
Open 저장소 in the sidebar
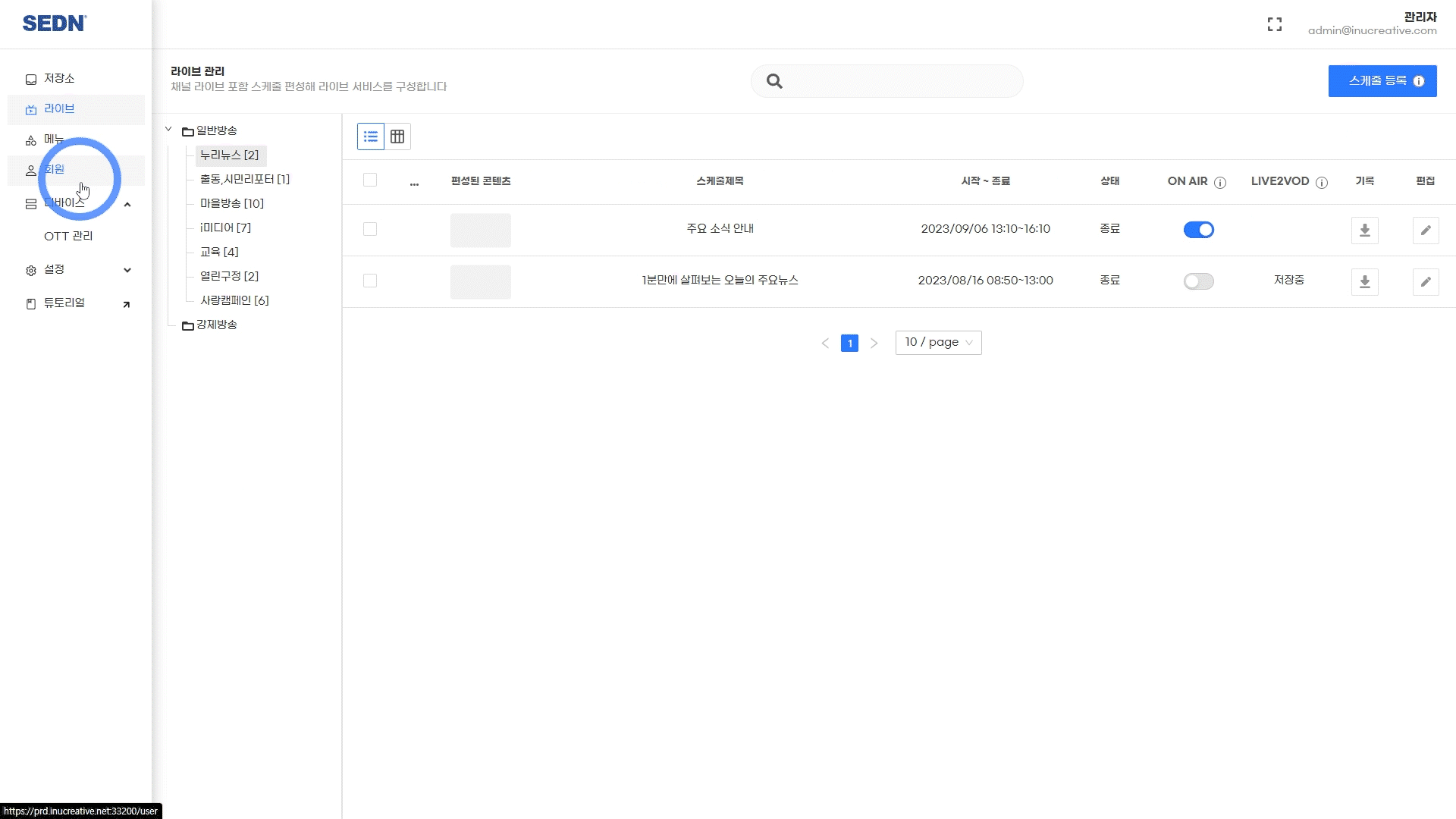[59, 79]
